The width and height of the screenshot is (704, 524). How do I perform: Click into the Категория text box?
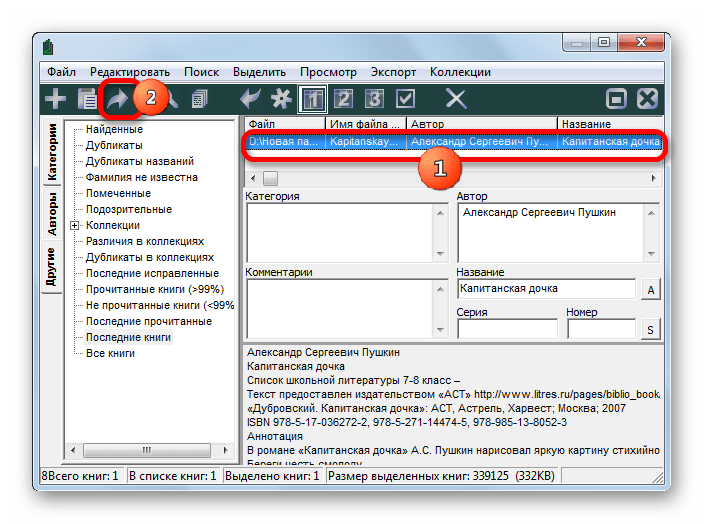tap(340, 233)
